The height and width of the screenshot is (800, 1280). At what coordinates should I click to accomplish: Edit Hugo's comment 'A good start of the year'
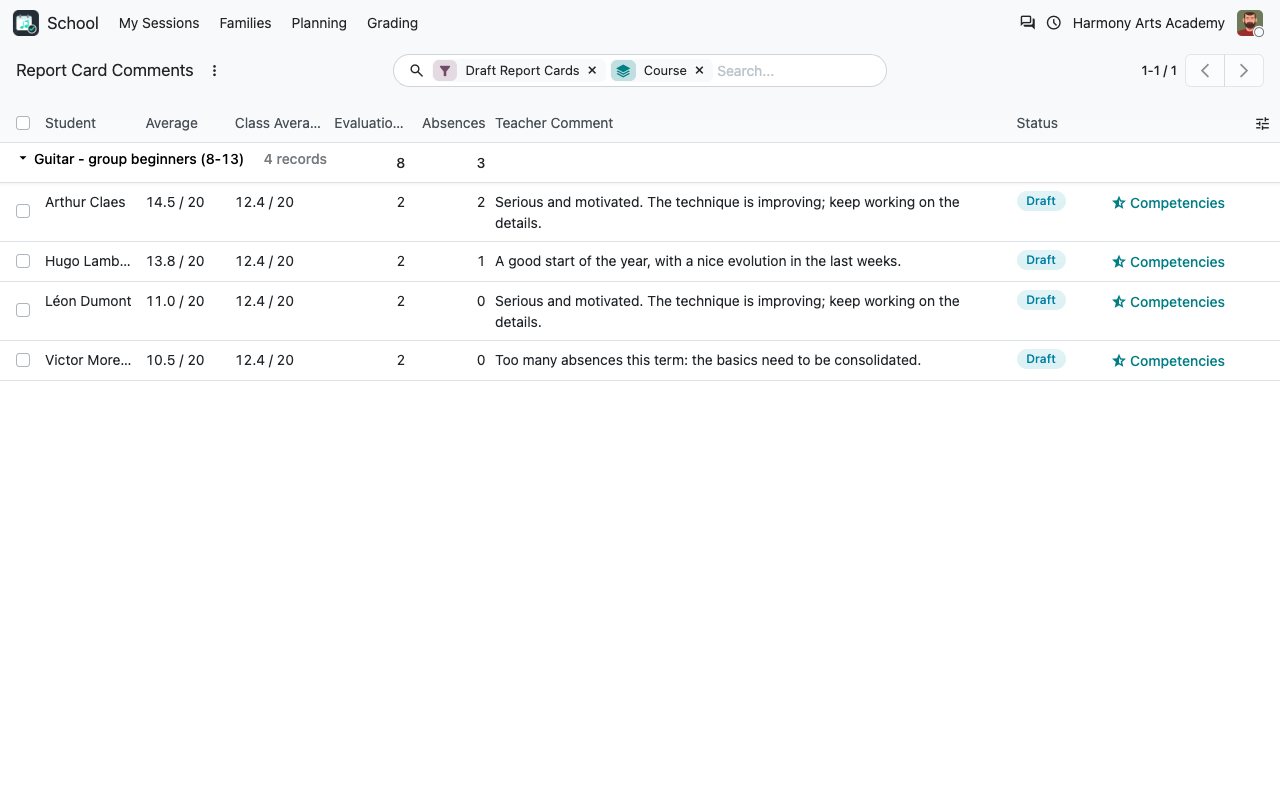point(698,261)
